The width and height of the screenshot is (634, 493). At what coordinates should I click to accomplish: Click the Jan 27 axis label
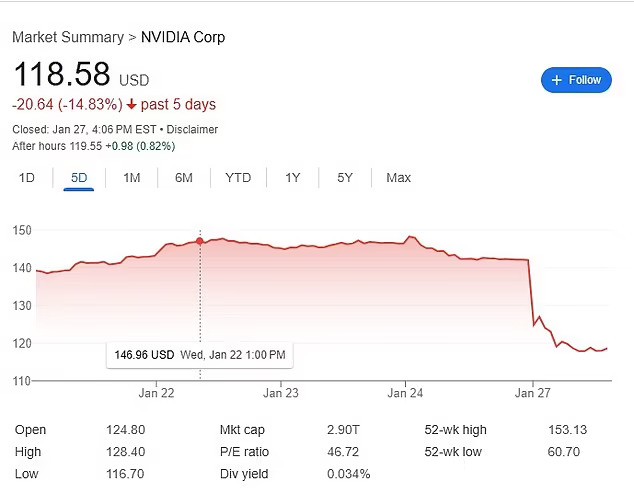click(533, 393)
